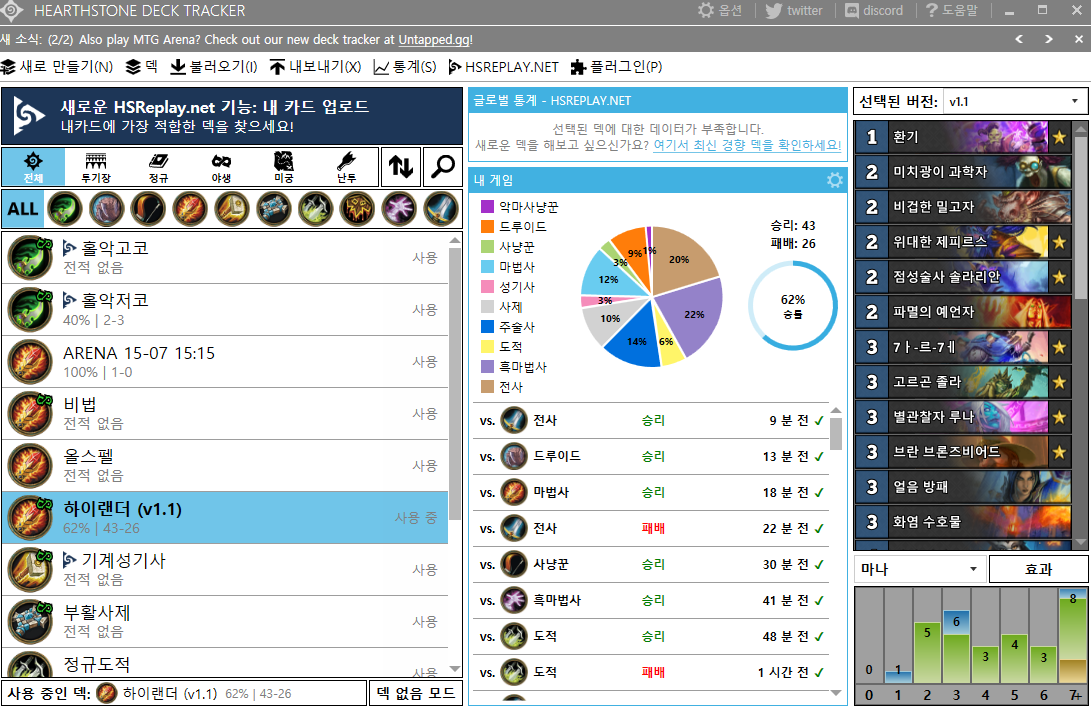Image resolution: width=1091 pixels, height=709 pixels.
Task: Show previous news item arrow
Action: pos(1019,39)
